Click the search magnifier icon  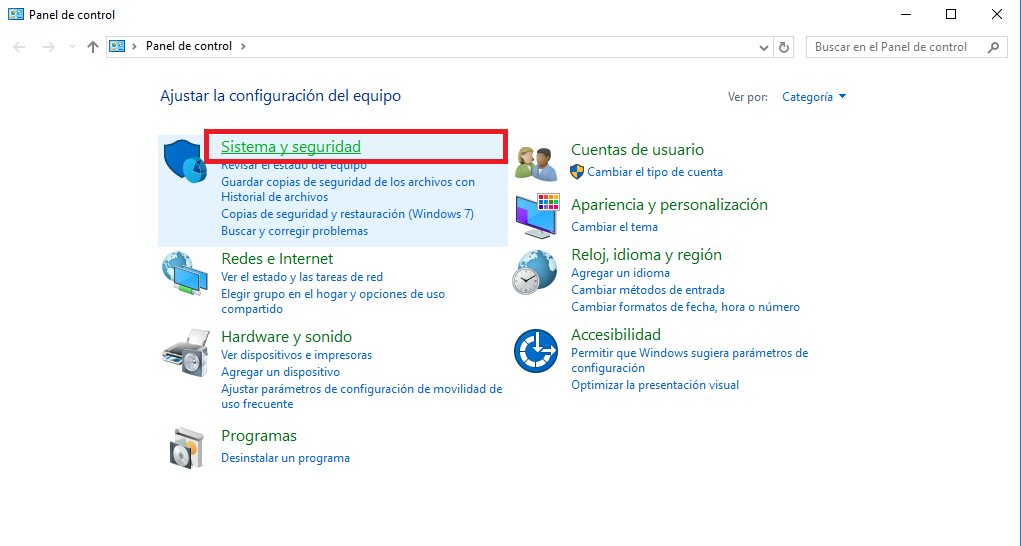(993, 47)
